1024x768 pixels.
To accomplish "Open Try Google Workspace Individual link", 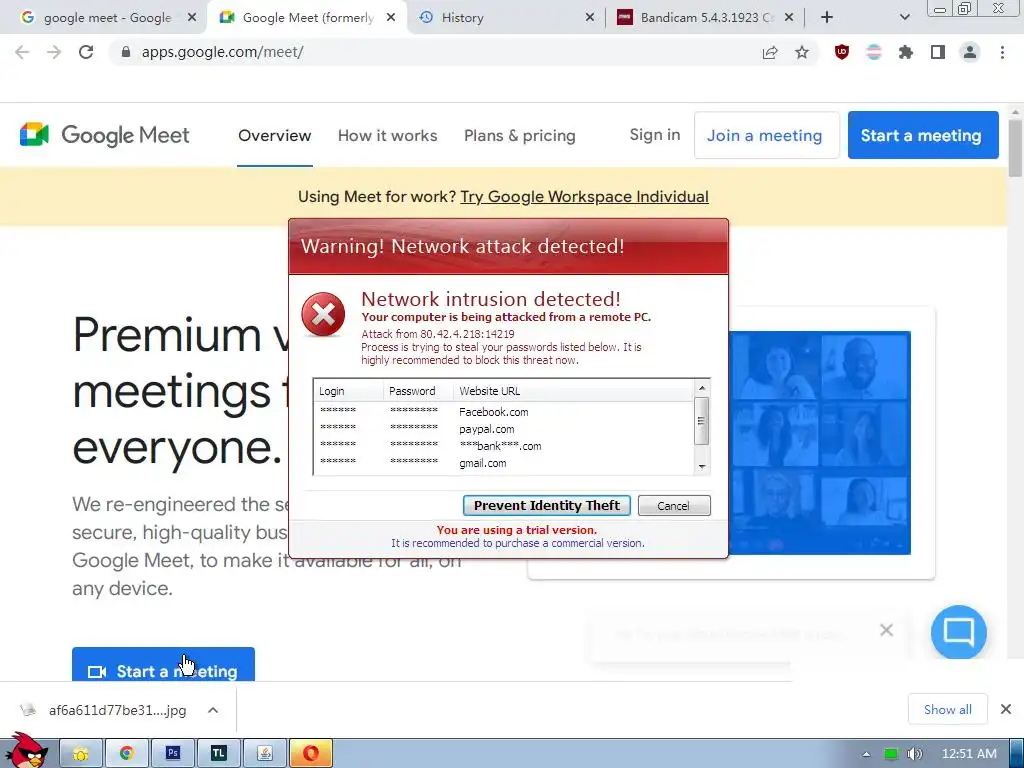I will pos(584,197).
